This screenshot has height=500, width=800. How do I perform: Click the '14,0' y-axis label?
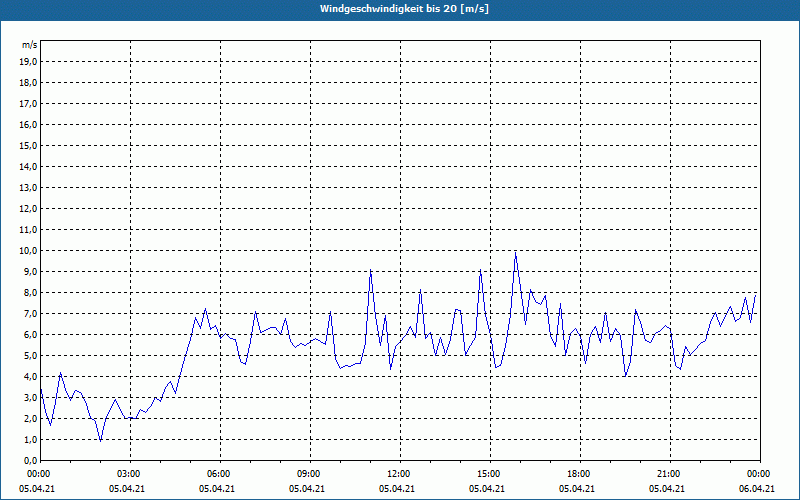point(28,166)
